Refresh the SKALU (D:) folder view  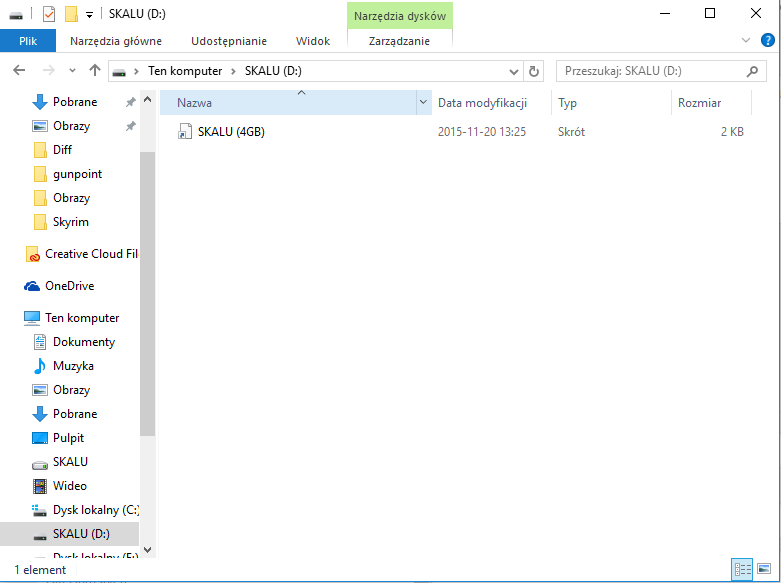[534, 71]
